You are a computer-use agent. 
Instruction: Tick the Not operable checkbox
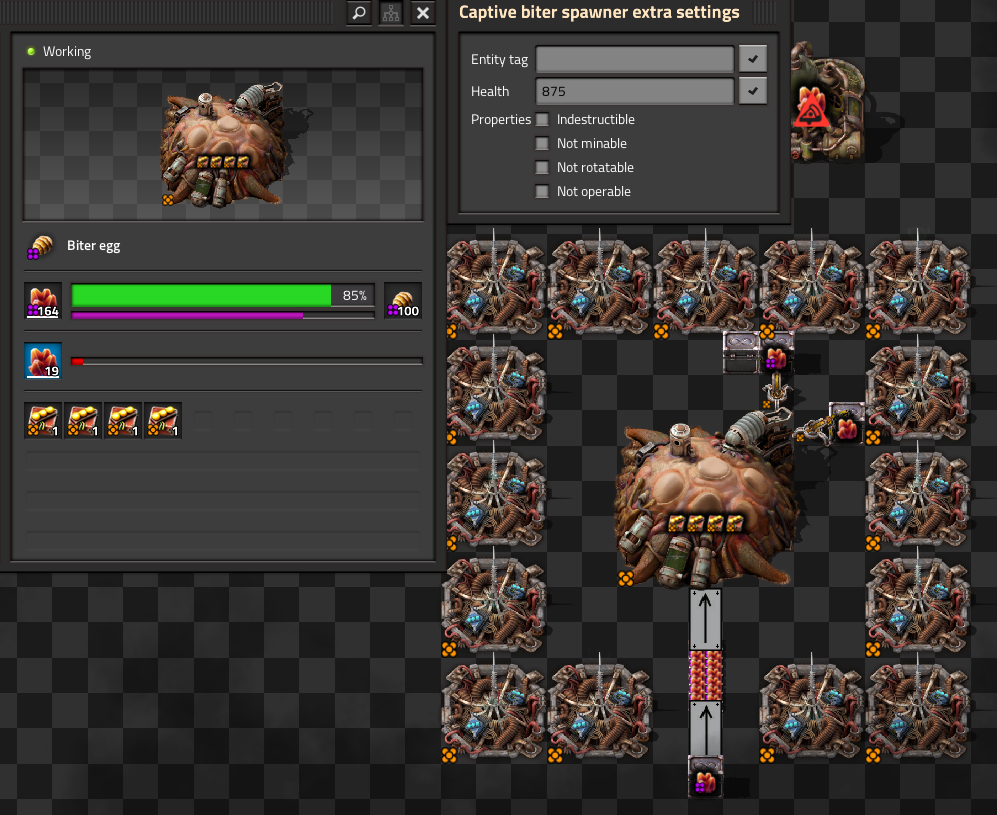[x=542, y=192]
